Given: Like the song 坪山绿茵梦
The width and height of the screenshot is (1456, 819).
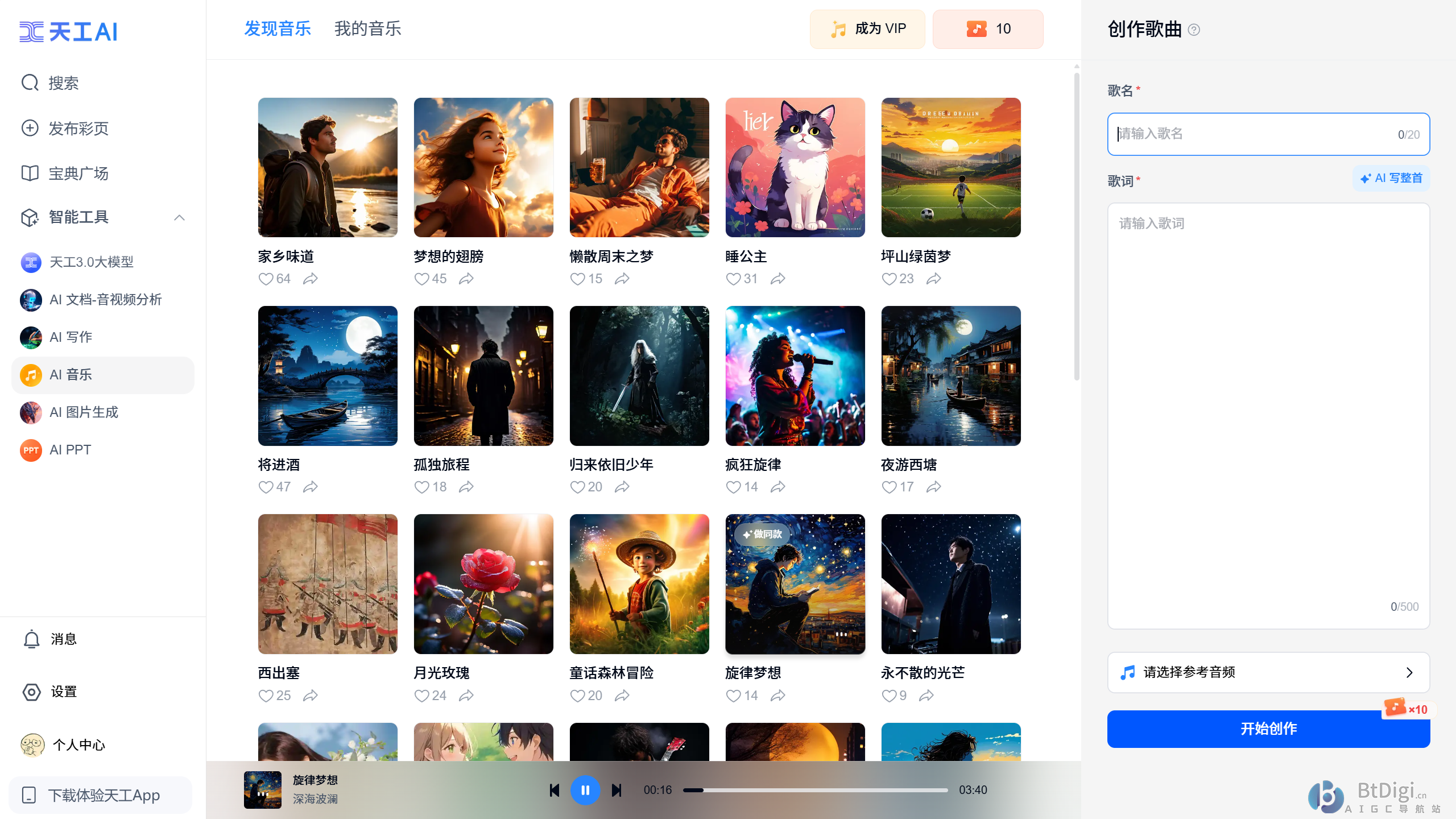Looking at the screenshot, I should coord(890,279).
